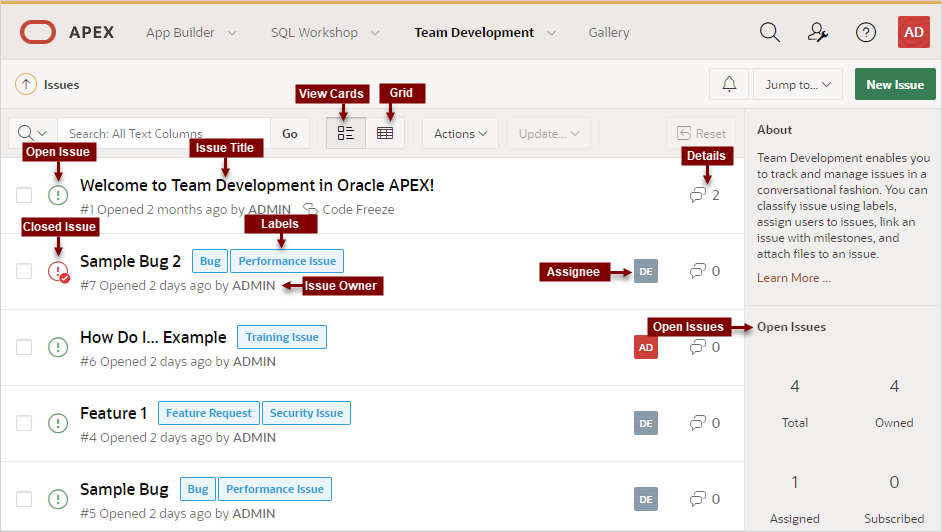Click the open status icon for Feature 1
The image size is (942, 532).
tap(58, 423)
